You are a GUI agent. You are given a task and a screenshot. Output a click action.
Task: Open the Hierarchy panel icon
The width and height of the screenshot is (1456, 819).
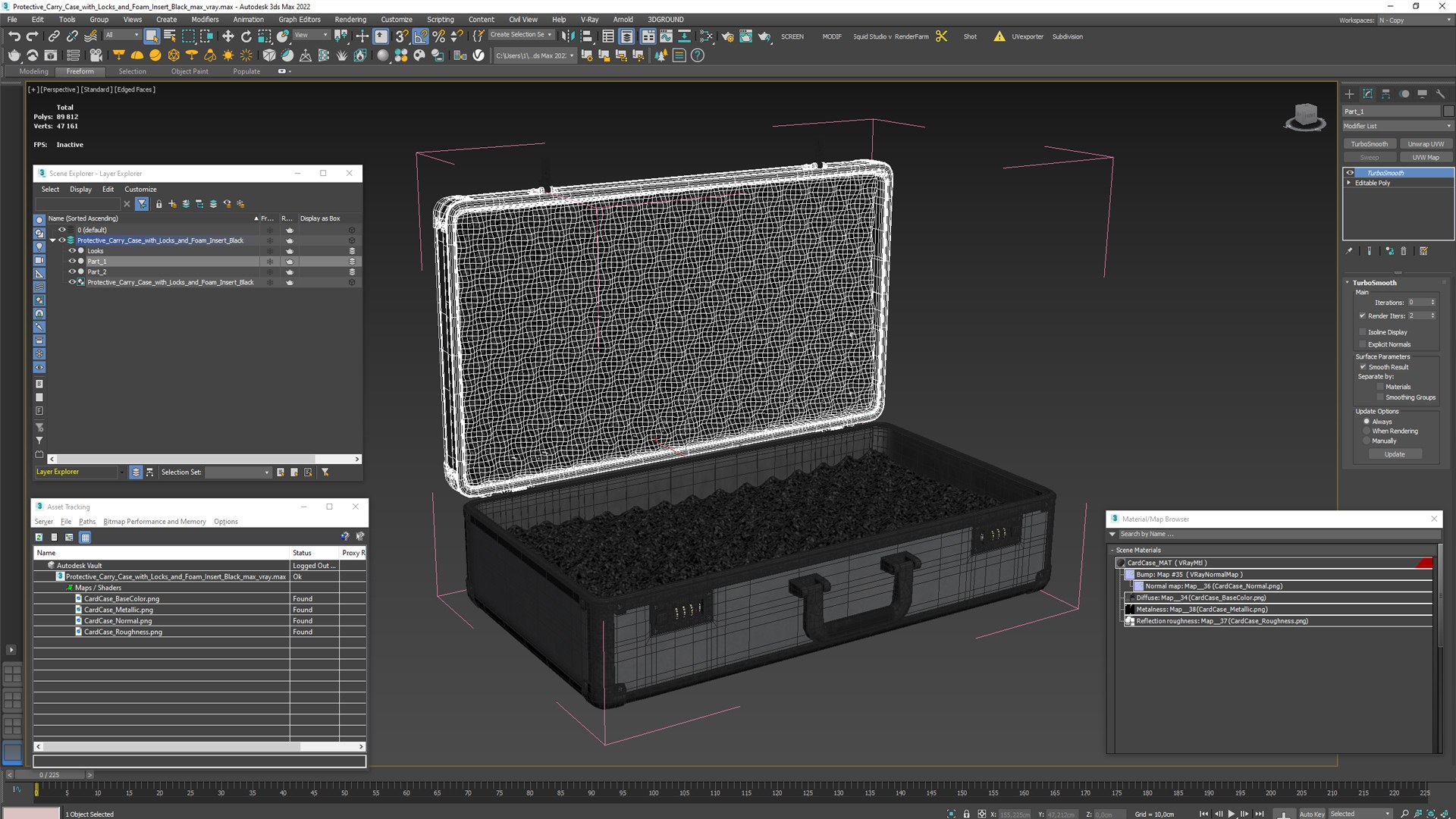tap(1385, 94)
